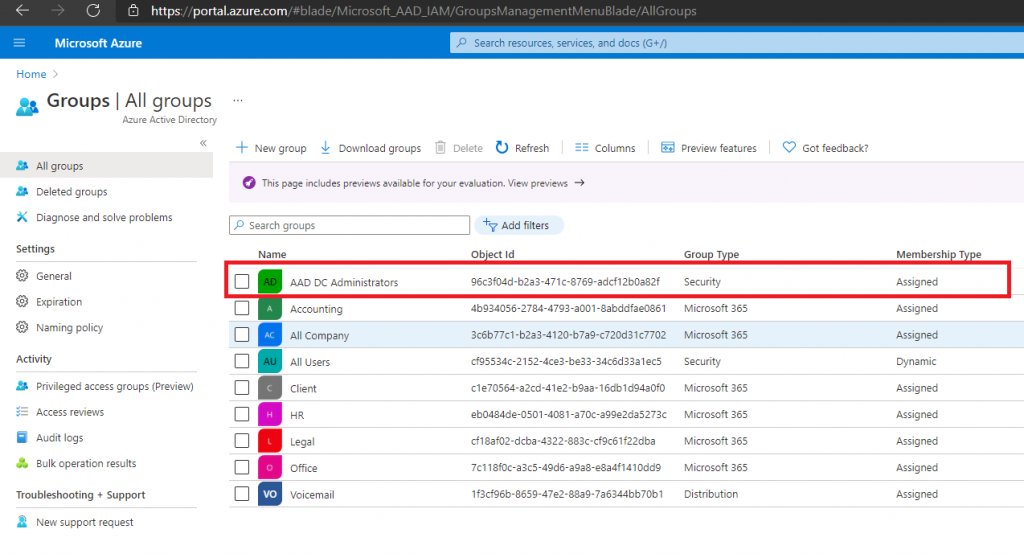Click the Access reviews list icon
The width and height of the screenshot is (1024, 558).
pyautogui.click(x=22, y=412)
